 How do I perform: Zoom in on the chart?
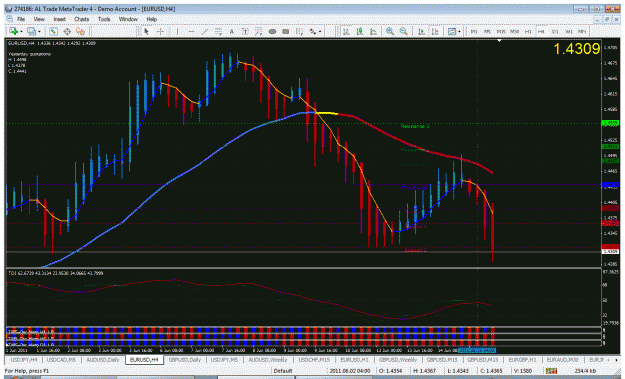[390, 31]
